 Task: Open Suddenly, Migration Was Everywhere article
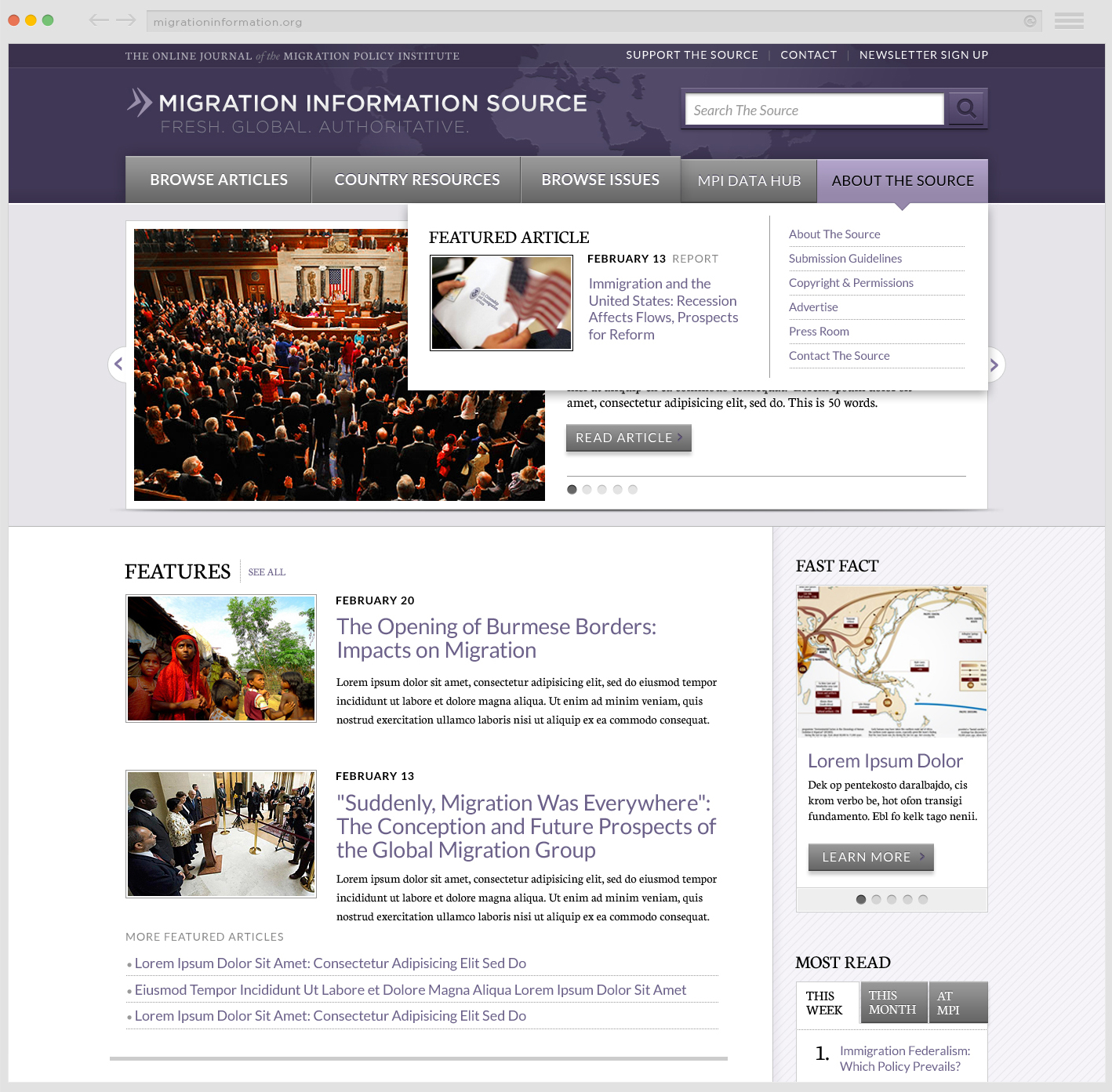click(526, 826)
